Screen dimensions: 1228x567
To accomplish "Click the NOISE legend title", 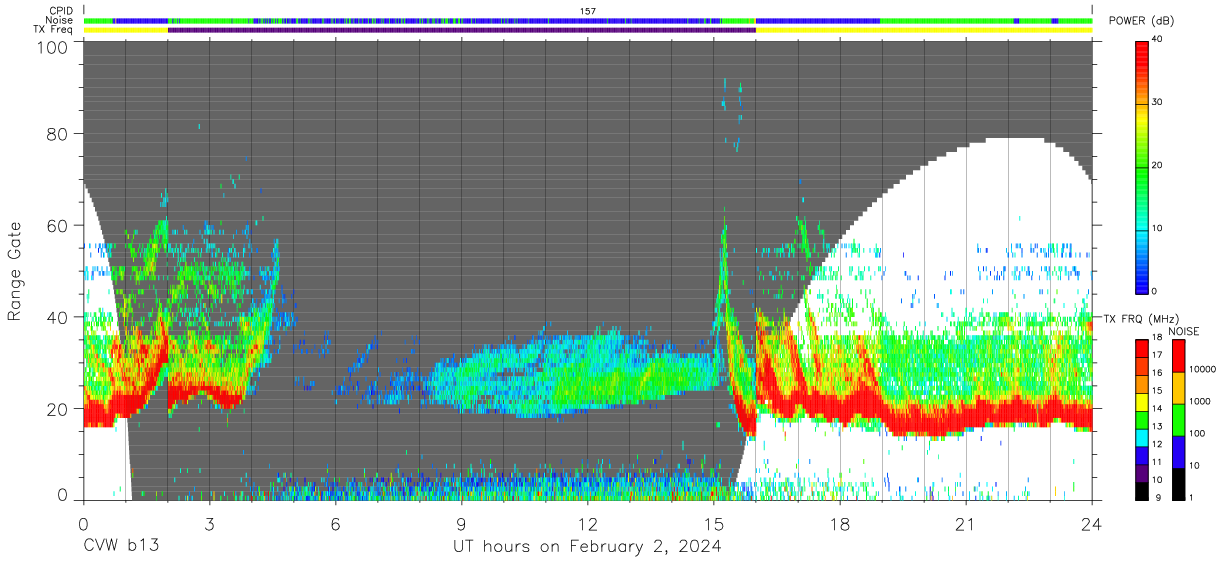I will (x=1185, y=331).
